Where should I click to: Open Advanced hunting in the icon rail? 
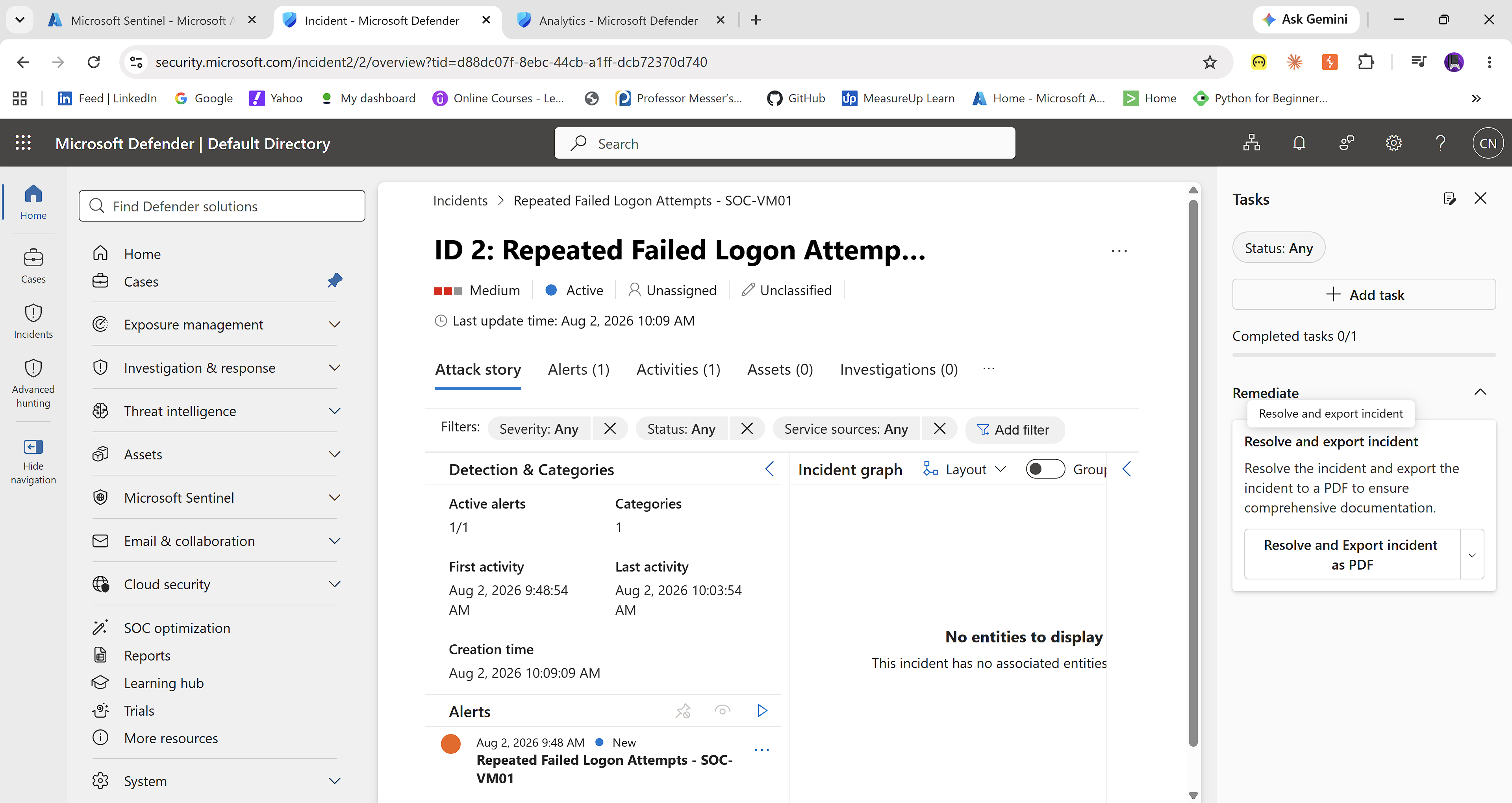pyautogui.click(x=33, y=383)
